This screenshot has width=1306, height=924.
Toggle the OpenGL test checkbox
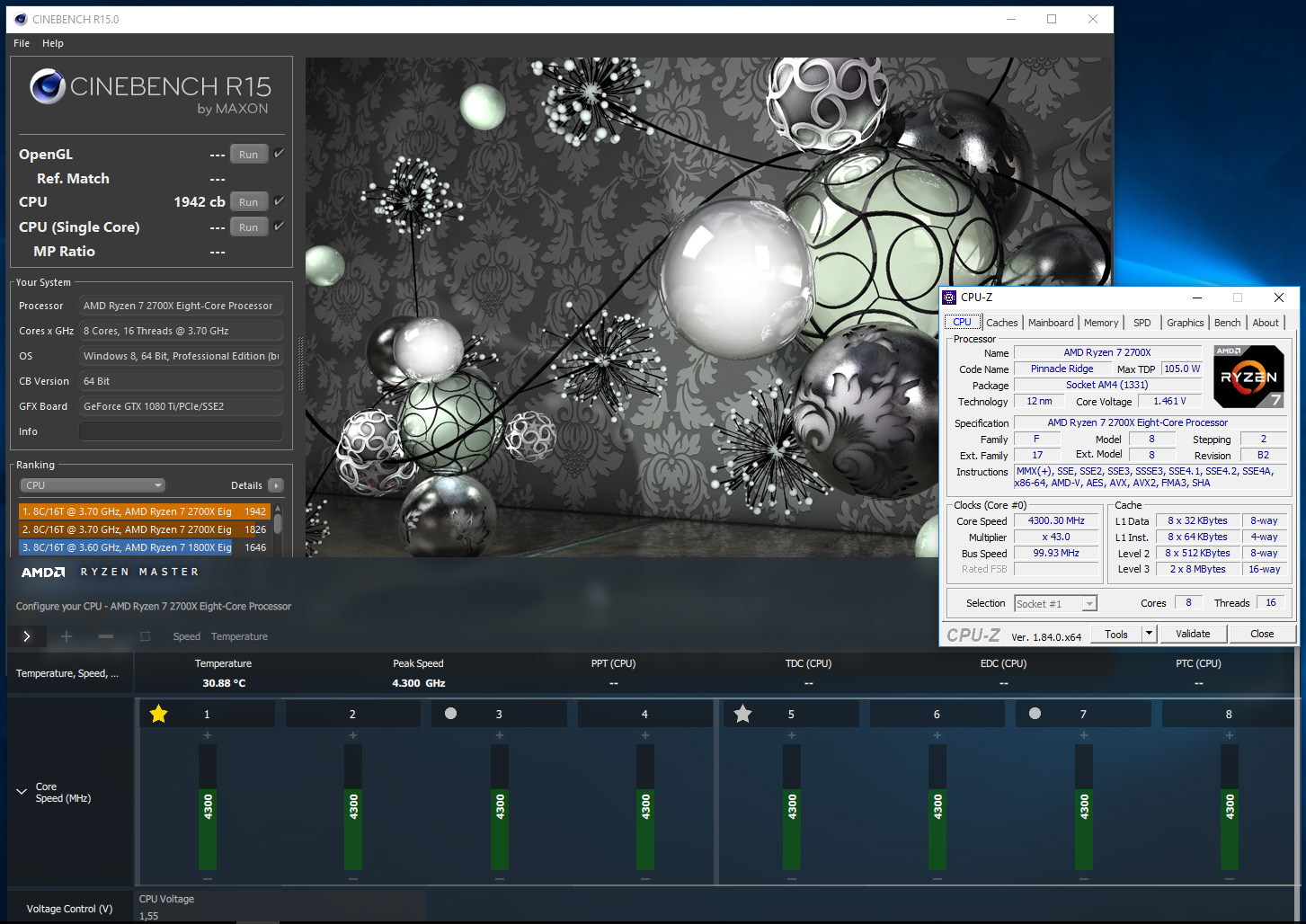(279, 154)
